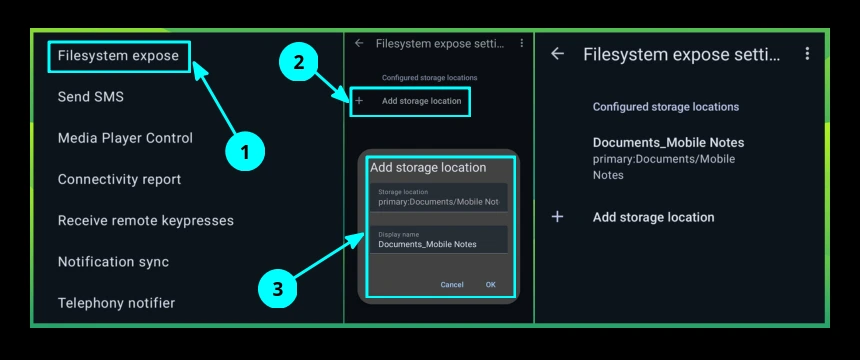Open the Filesystem expose plugin entry
Viewport: 860px width, 360px height.
click(118, 56)
